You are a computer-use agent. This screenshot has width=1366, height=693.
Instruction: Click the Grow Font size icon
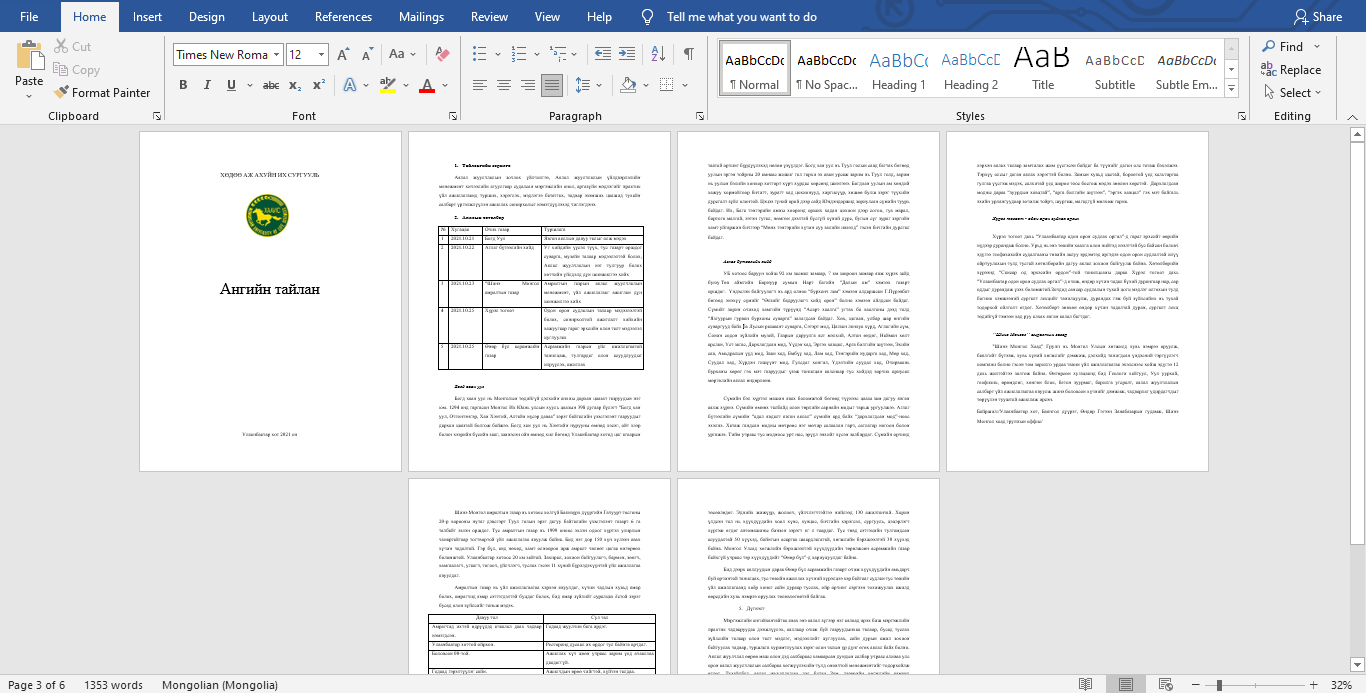[x=343, y=55]
